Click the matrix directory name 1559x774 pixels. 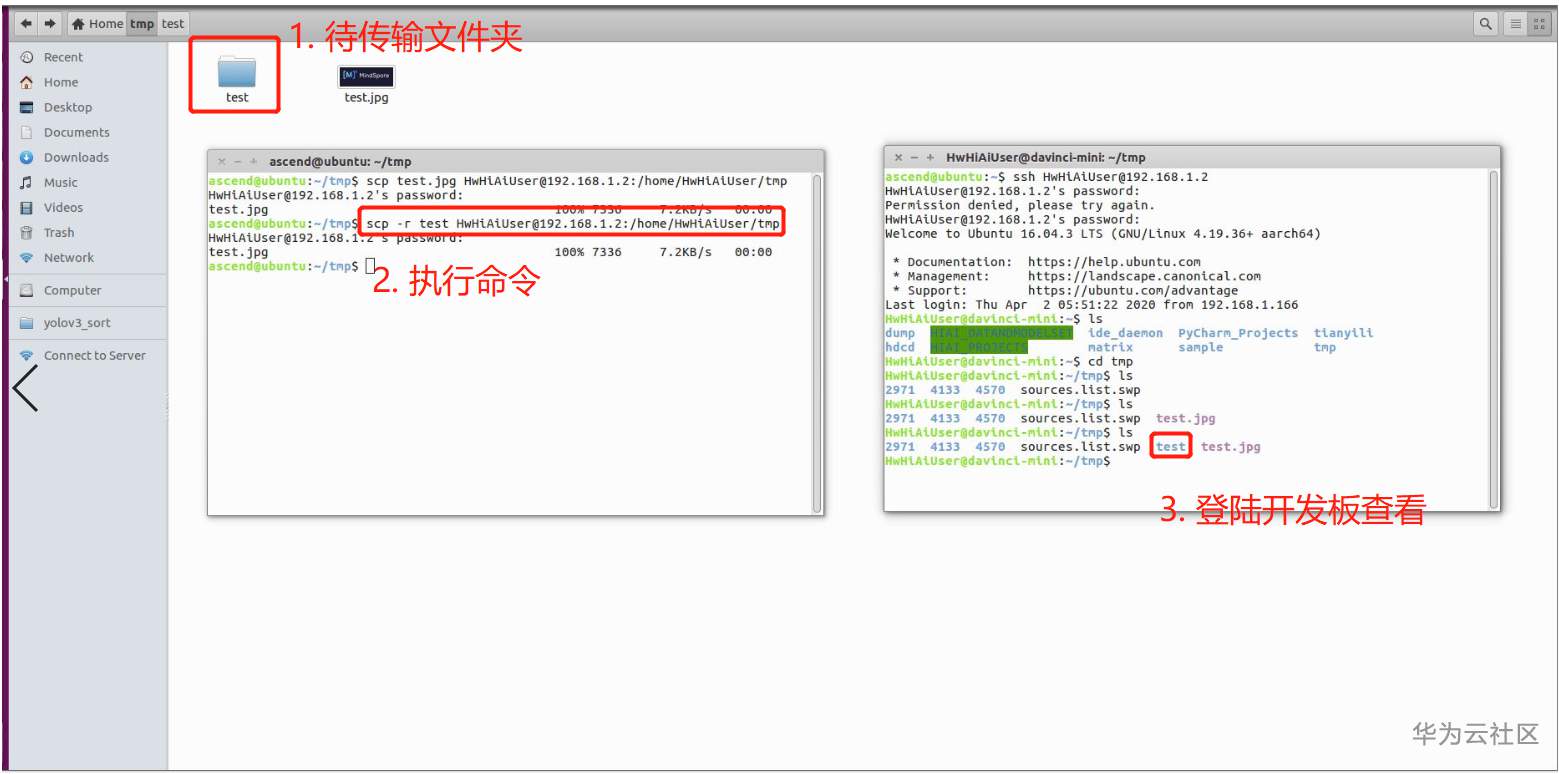(x=1110, y=347)
